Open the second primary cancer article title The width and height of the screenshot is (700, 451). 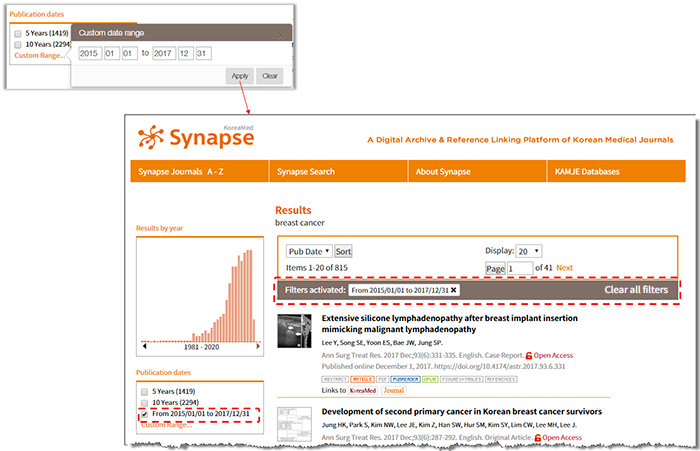pos(462,411)
